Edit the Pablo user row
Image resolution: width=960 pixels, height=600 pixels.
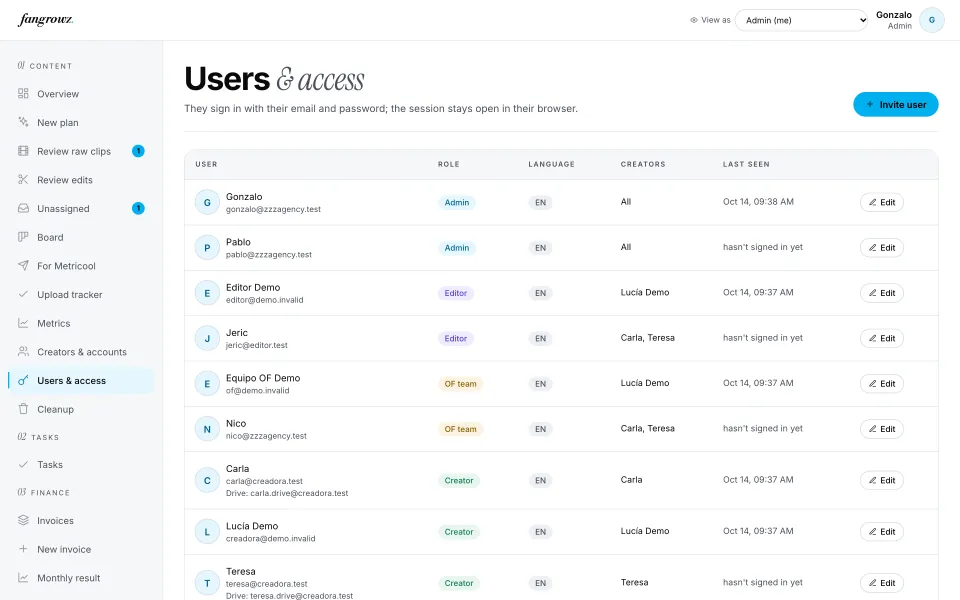[882, 247]
